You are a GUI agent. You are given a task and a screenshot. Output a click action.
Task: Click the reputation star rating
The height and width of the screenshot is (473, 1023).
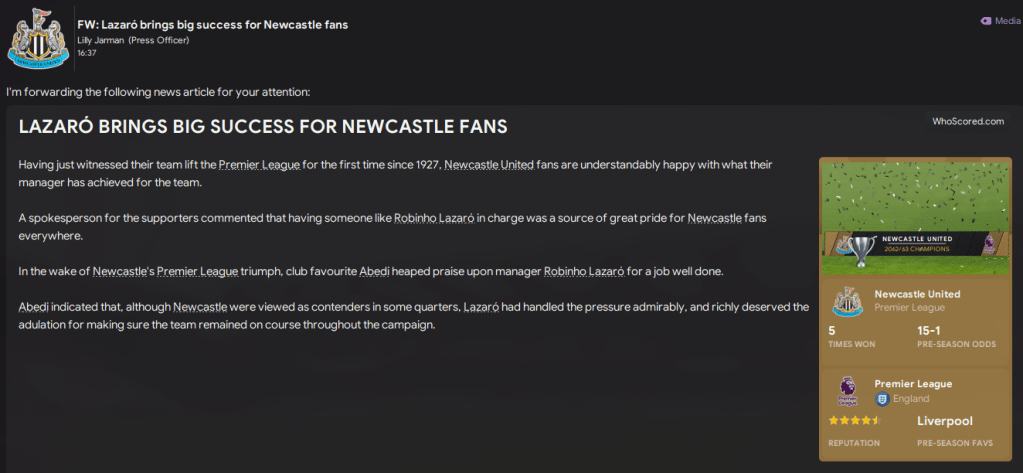pyautogui.click(x=854, y=421)
